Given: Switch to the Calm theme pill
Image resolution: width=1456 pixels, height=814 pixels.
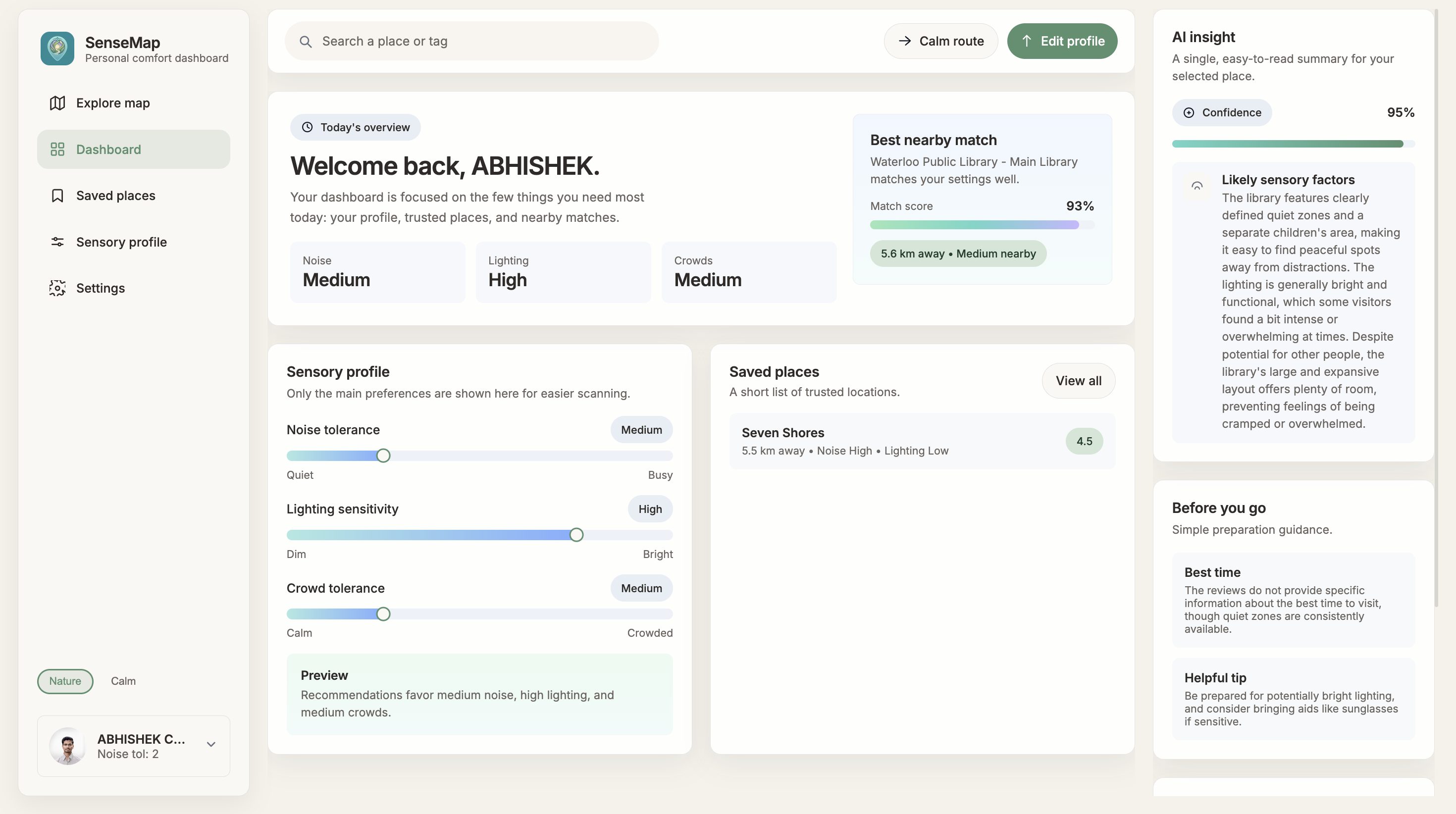Looking at the screenshot, I should pyautogui.click(x=123, y=681).
